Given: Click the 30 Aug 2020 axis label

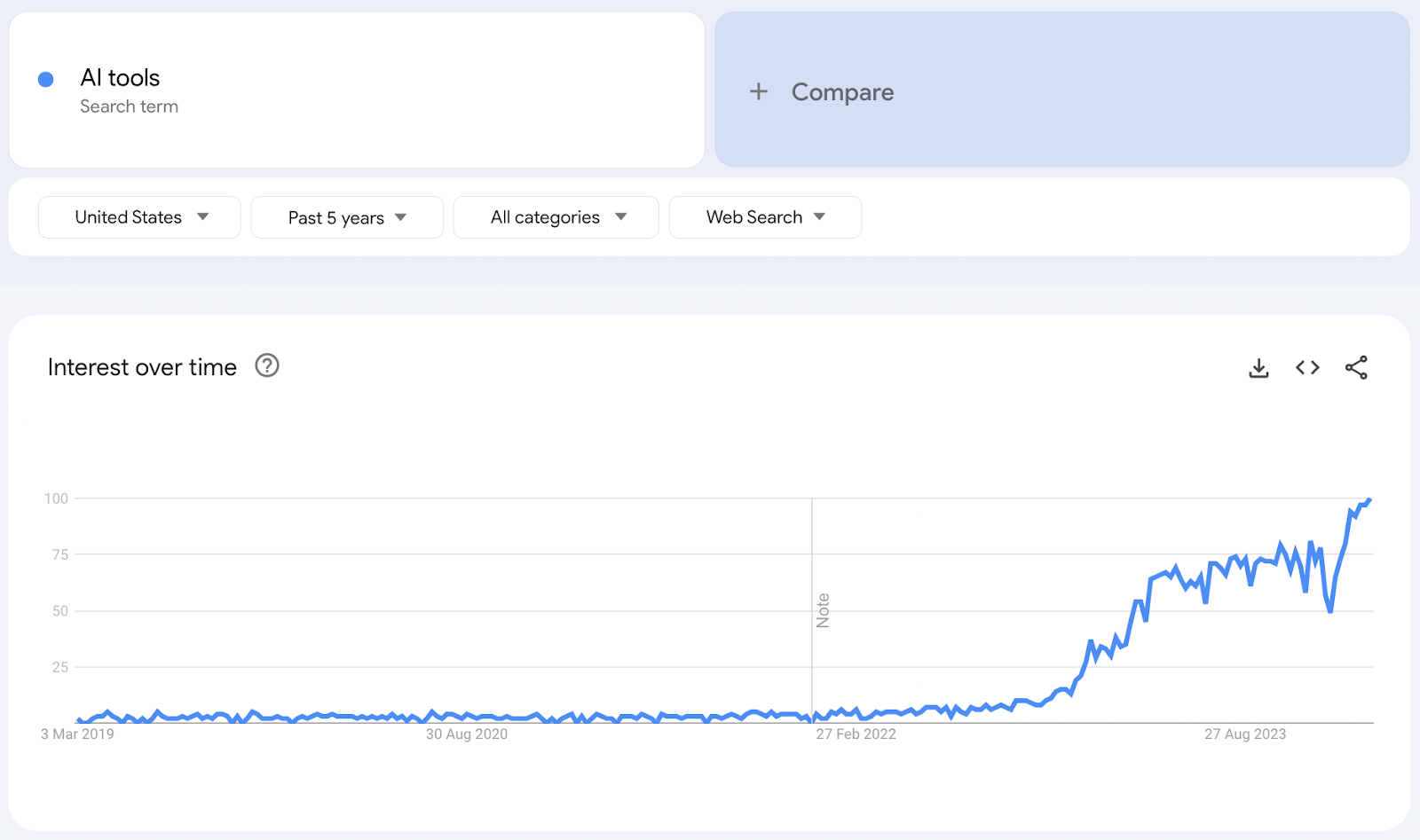Looking at the screenshot, I should point(467,734).
